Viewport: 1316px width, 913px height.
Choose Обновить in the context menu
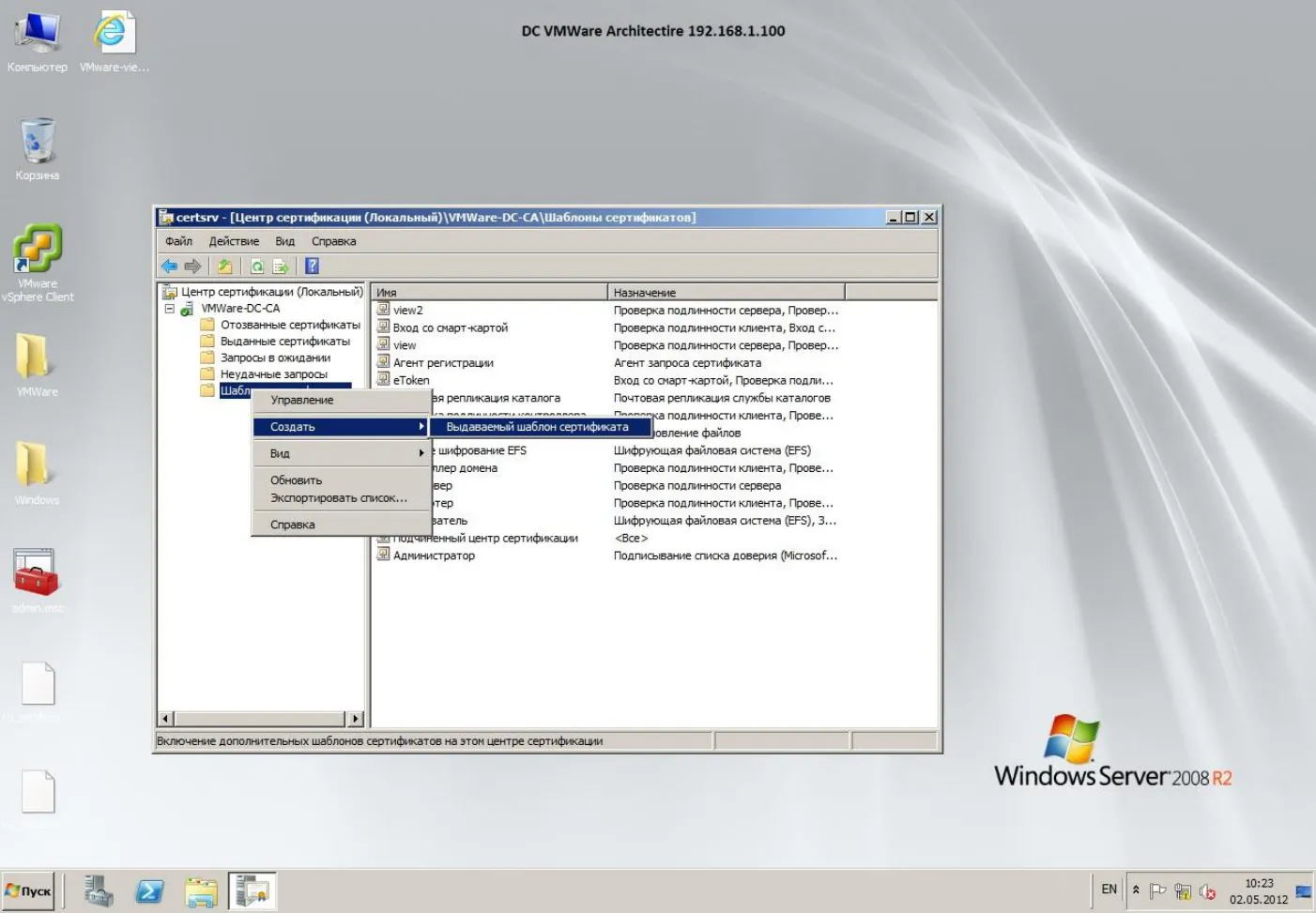tap(342, 479)
